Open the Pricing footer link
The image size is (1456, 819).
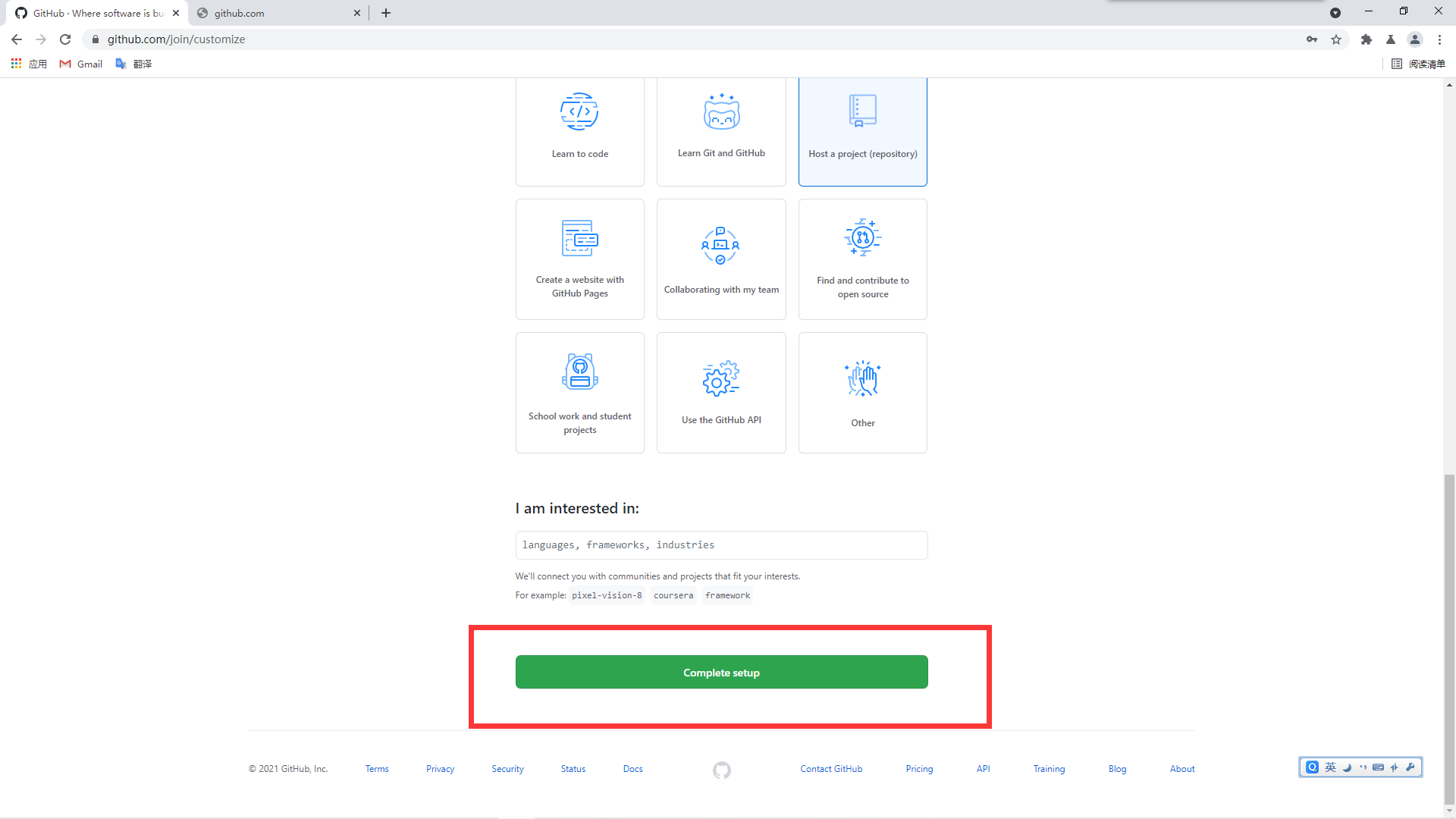[x=919, y=769]
